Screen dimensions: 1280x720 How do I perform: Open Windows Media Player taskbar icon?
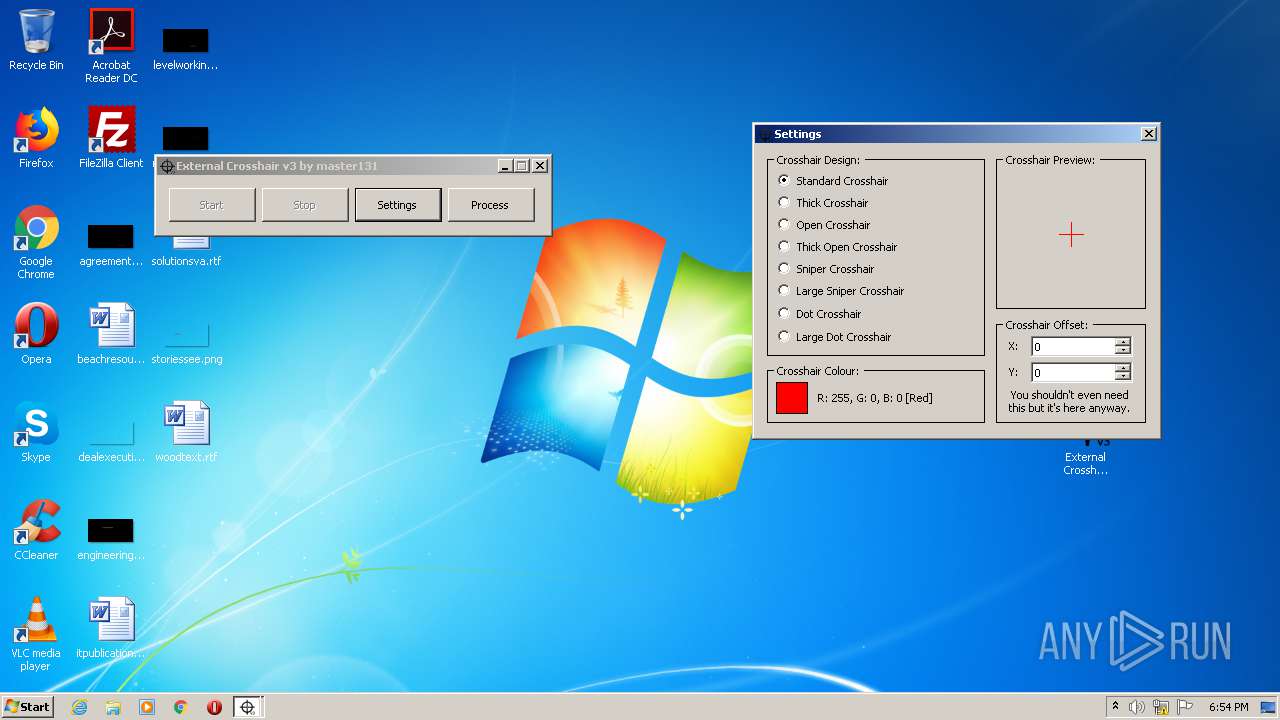point(147,707)
